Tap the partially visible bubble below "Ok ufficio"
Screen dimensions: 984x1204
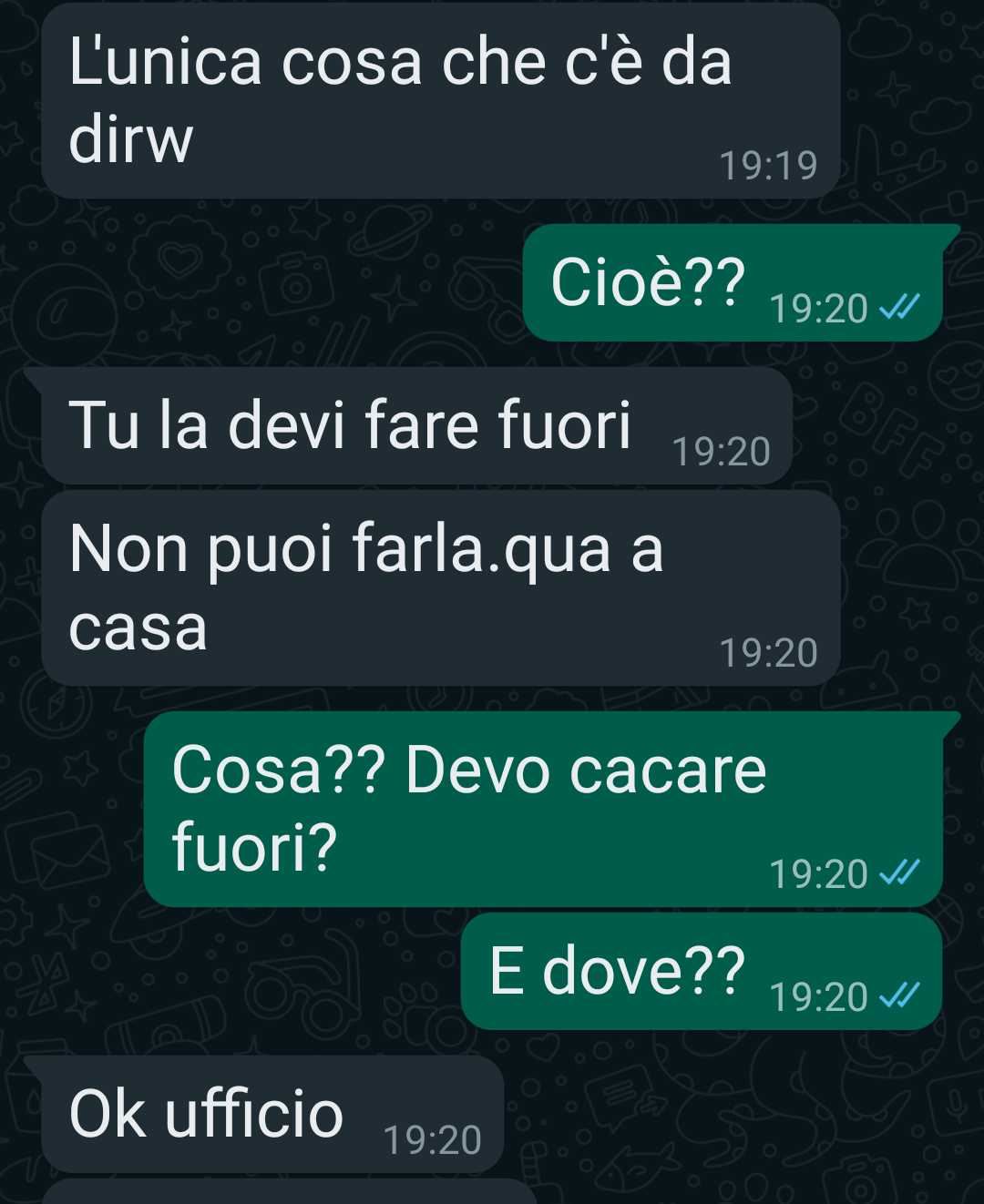tap(290, 1191)
